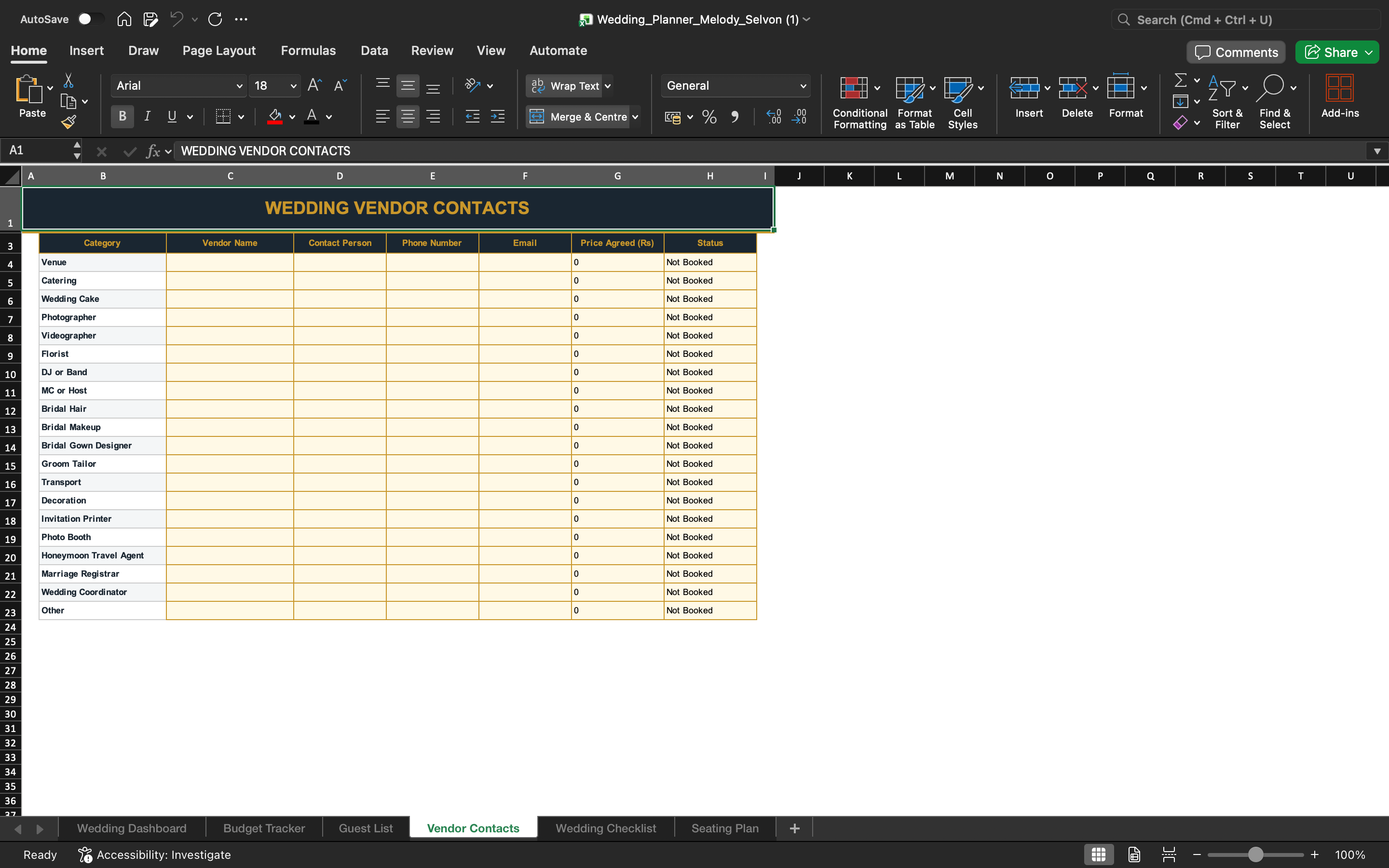Toggle middle vertical alignment
The width and height of the screenshot is (1389, 868).
click(x=408, y=85)
